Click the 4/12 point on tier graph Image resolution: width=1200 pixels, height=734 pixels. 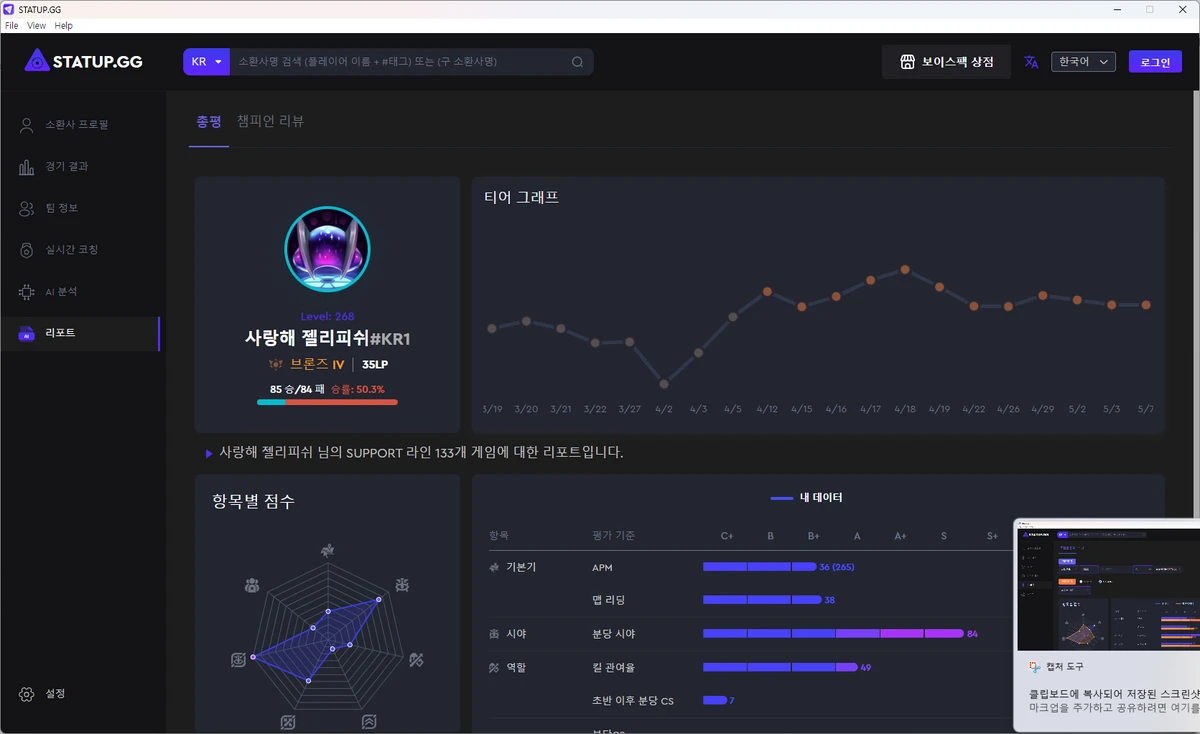[x=767, y=292]
